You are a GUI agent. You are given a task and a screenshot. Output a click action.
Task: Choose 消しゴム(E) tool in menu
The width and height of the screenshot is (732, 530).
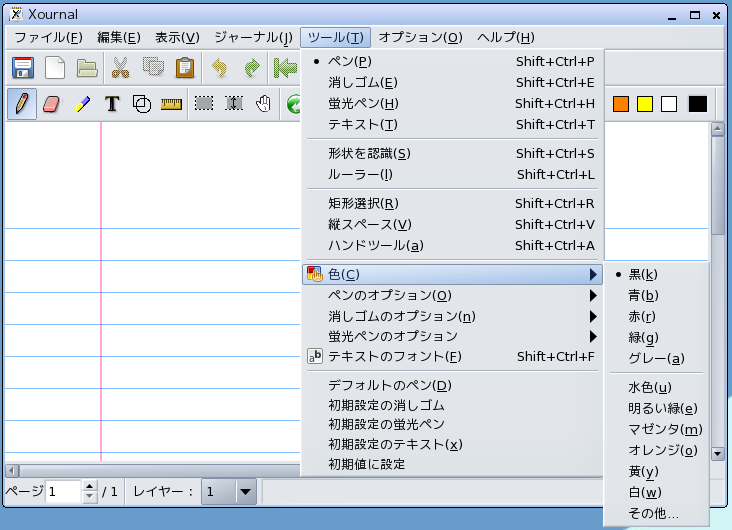[x=452, y=83]
